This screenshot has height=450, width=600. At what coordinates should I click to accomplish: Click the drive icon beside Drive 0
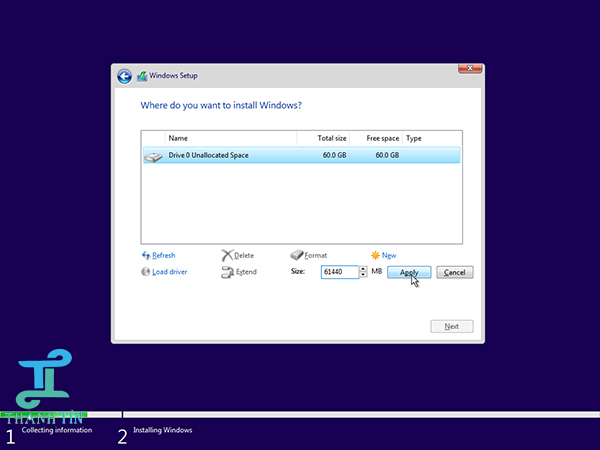point(153,156)
